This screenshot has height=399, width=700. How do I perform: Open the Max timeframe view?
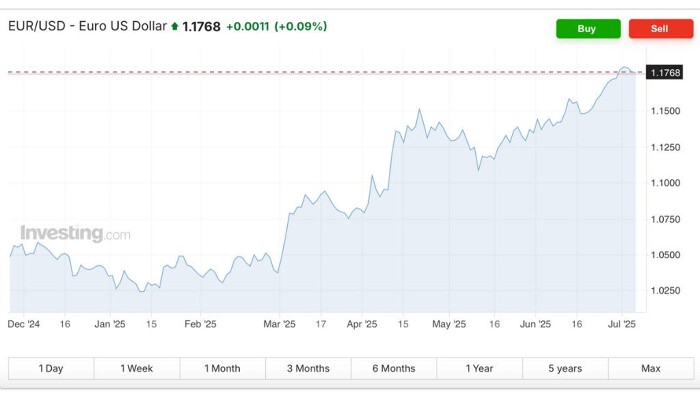coord(651,369)
